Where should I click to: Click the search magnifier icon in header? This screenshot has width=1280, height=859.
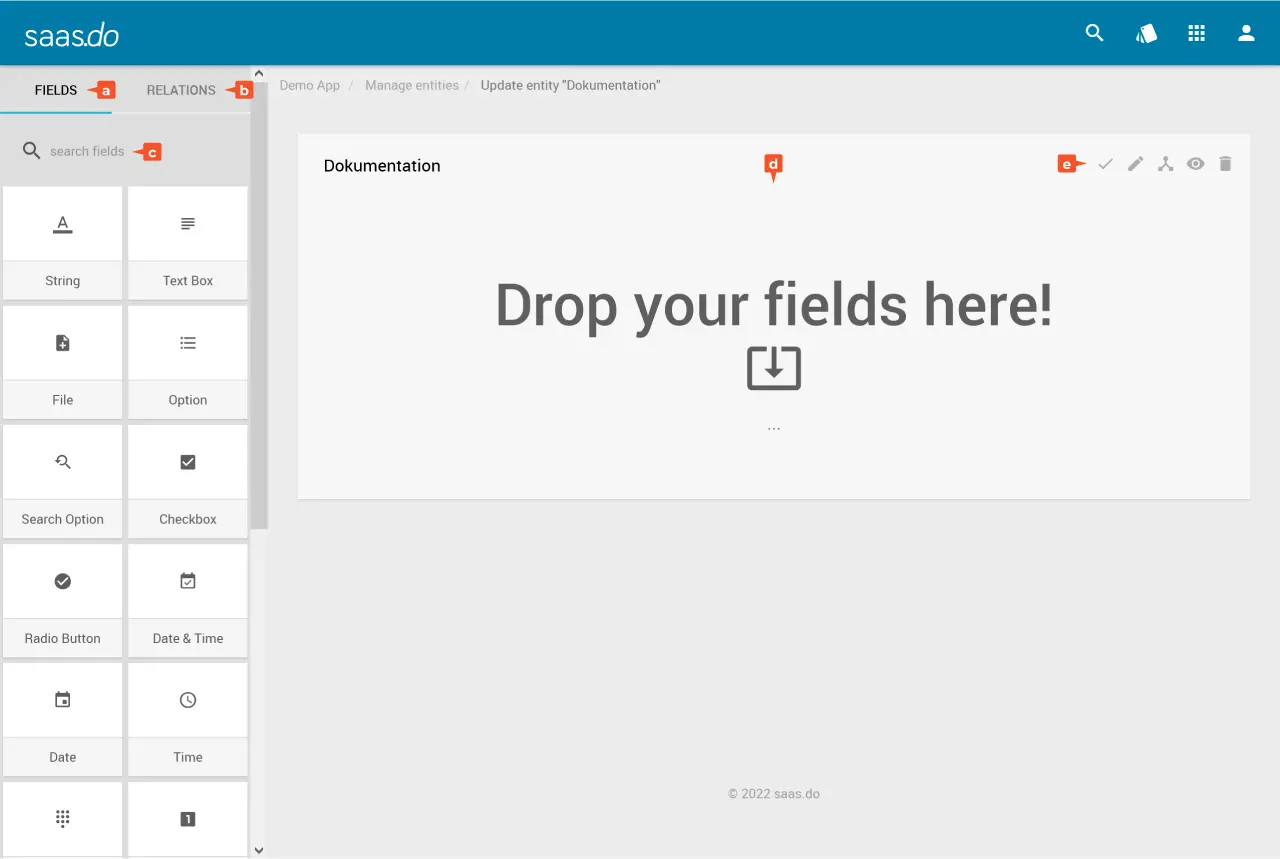tap(1094, 33)
